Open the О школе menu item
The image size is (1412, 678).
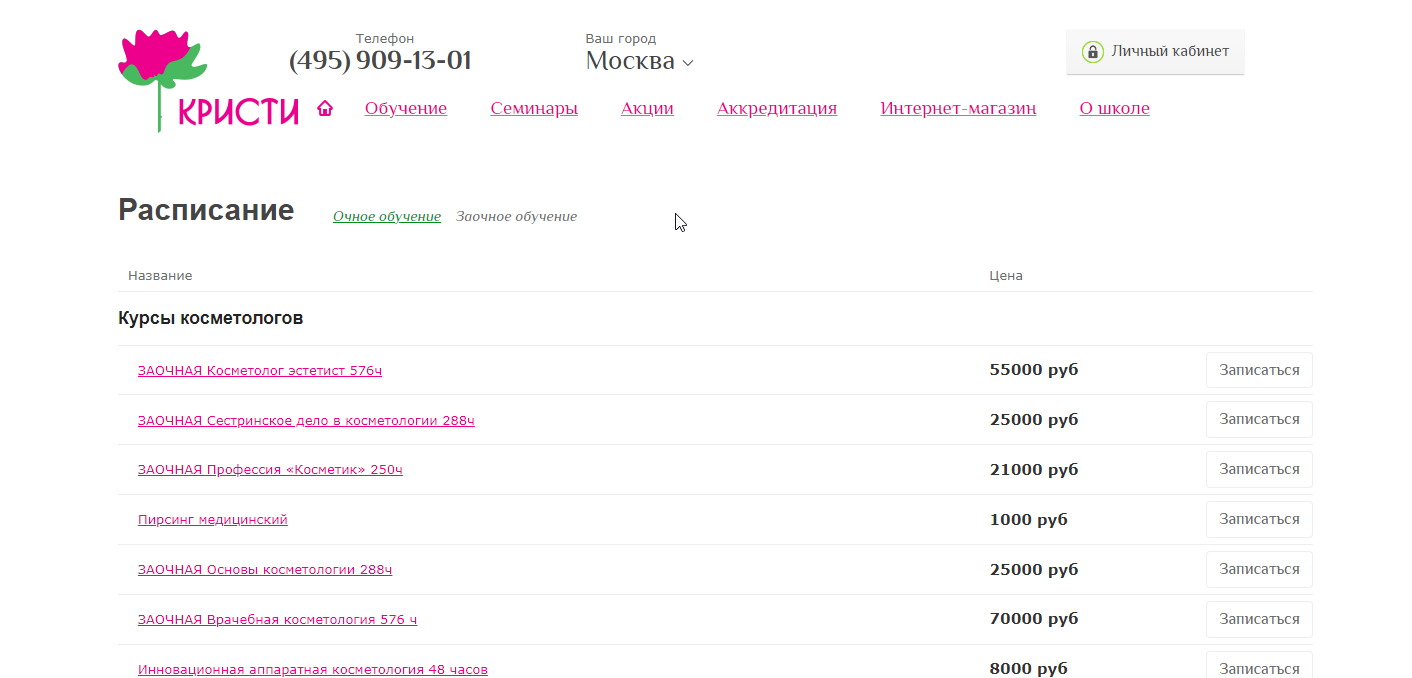[1114, 109]
